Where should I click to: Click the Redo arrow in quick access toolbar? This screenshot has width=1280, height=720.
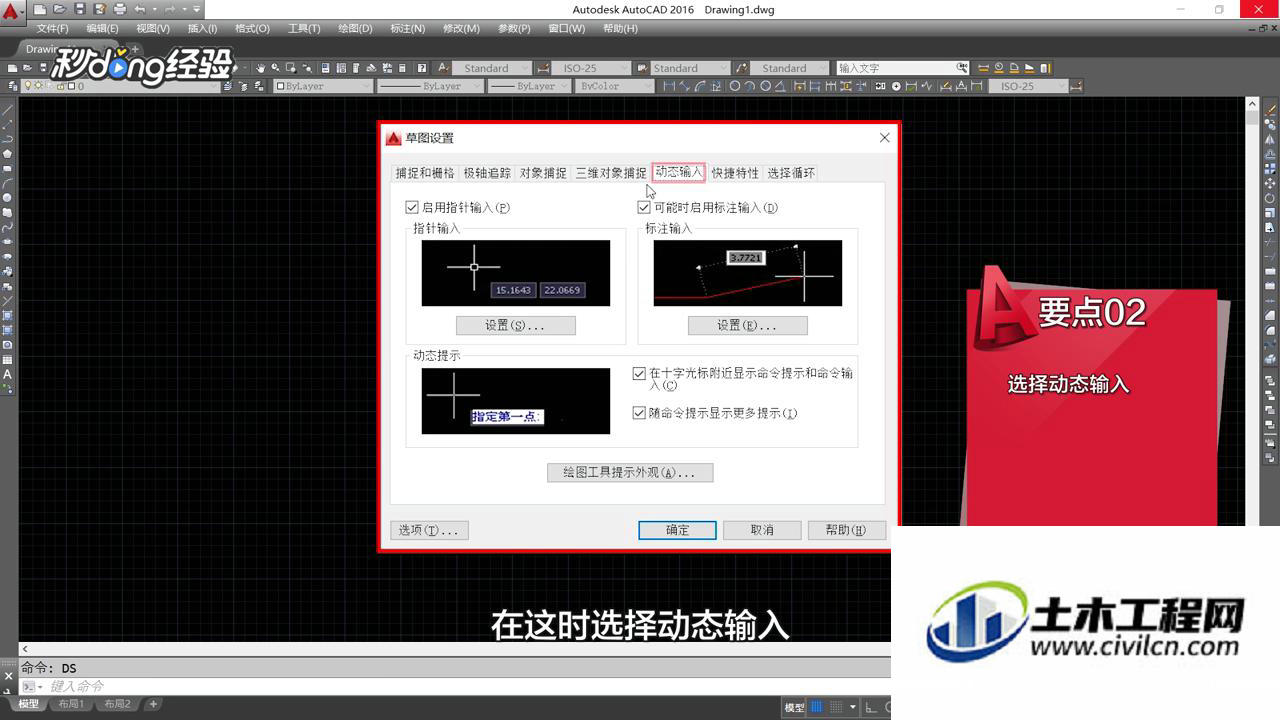pyautogui.click(x=170, y=9)
